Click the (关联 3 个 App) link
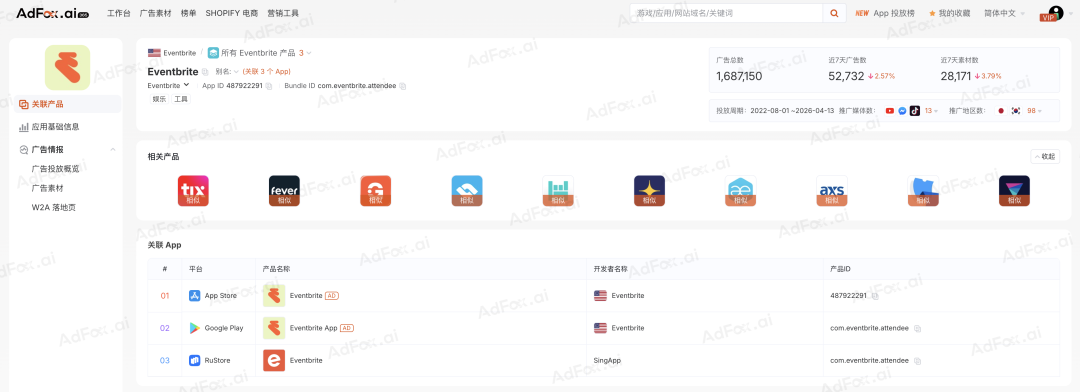 [x=267, y=72]
